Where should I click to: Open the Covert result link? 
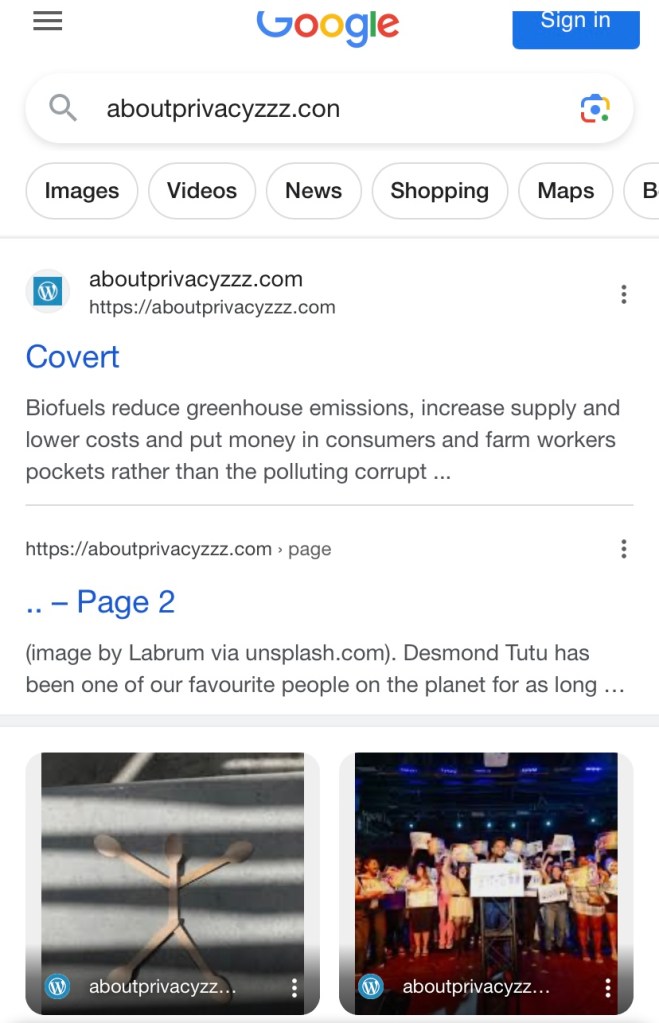click(72, 357)
